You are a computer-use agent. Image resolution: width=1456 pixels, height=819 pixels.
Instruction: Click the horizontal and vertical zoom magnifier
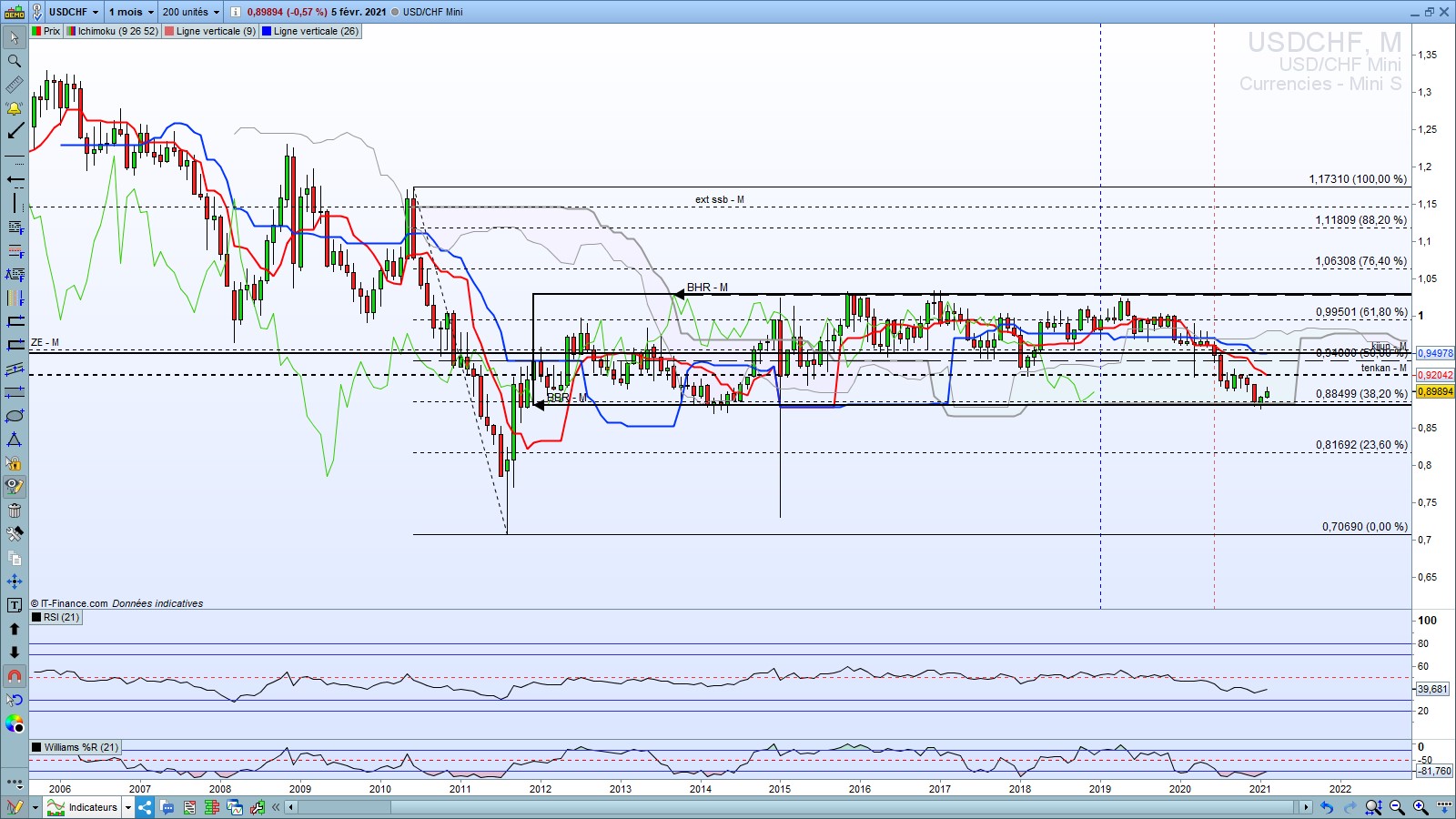tap(1373, 807)
